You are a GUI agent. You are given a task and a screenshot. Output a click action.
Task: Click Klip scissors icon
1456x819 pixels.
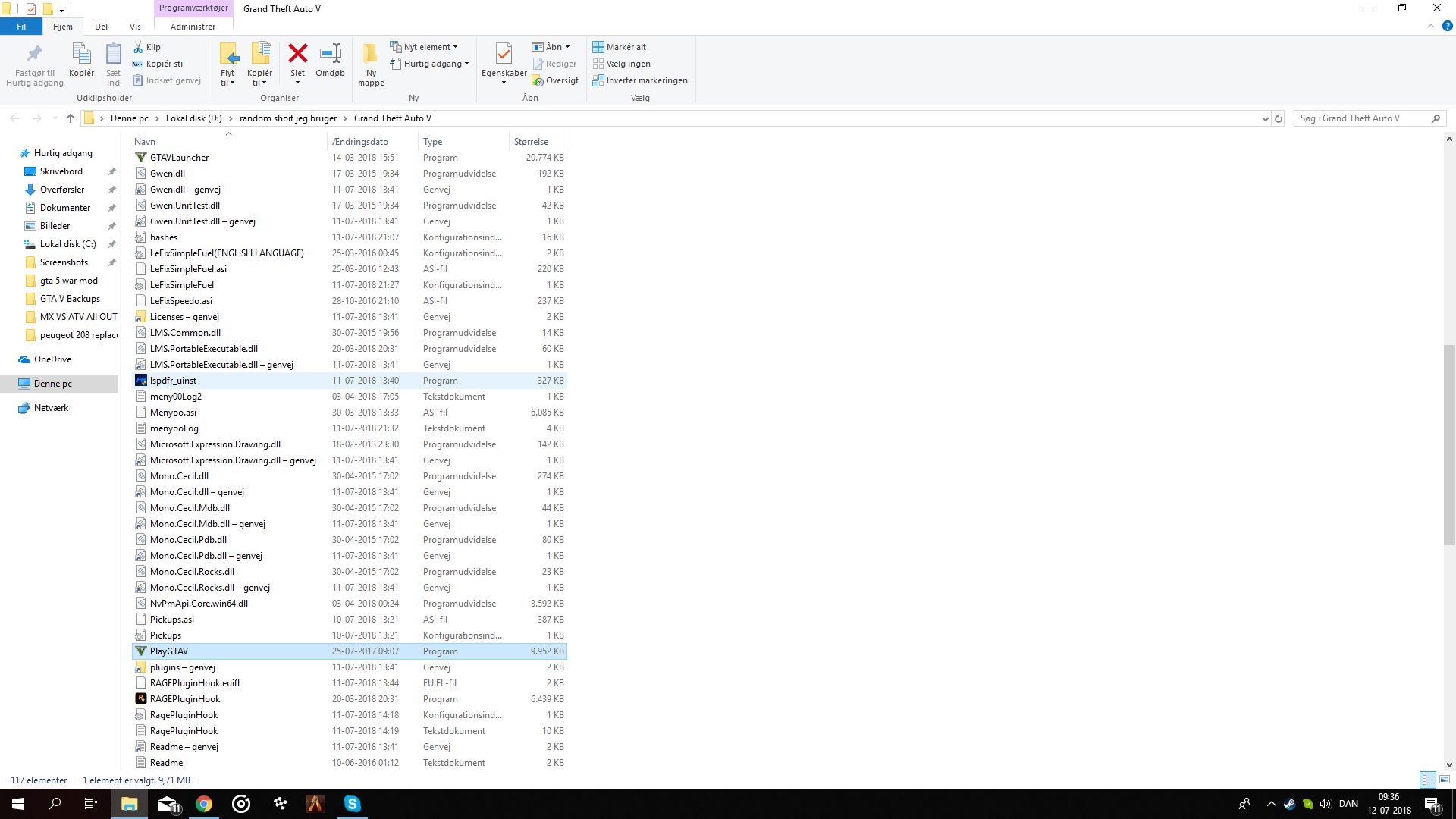pyautogui.click(x=139, y=47)
